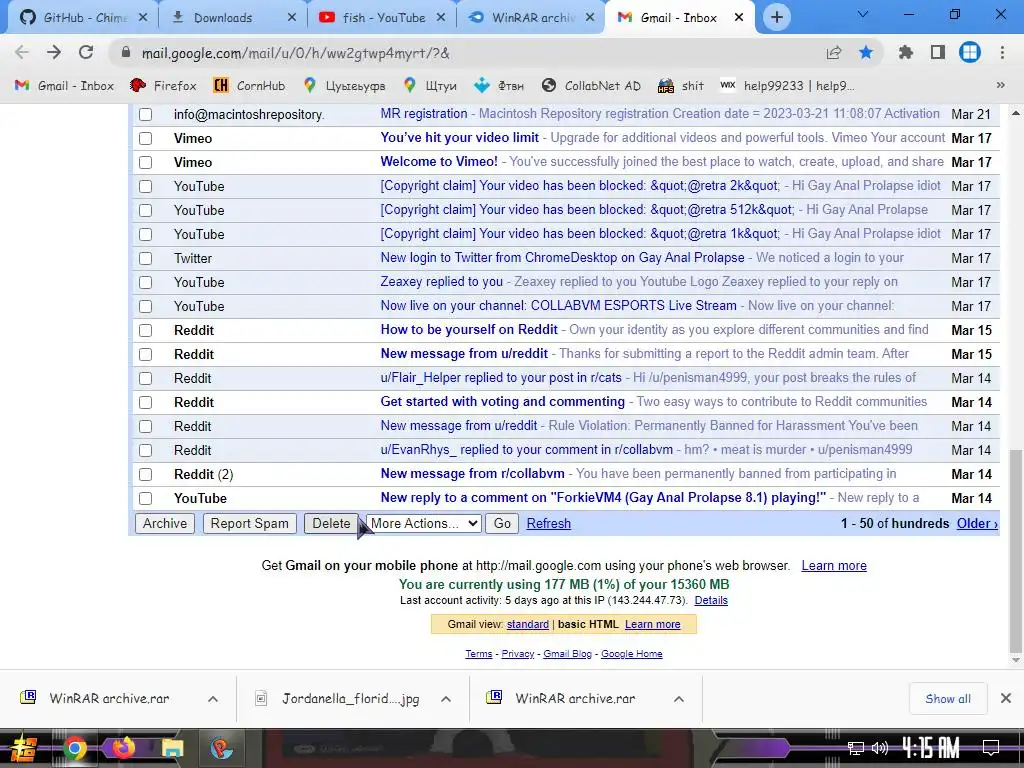The height and width of the screenshot is (768, 1024).
Task: Switch to the Downloads tab
Action: click(222, 18)
